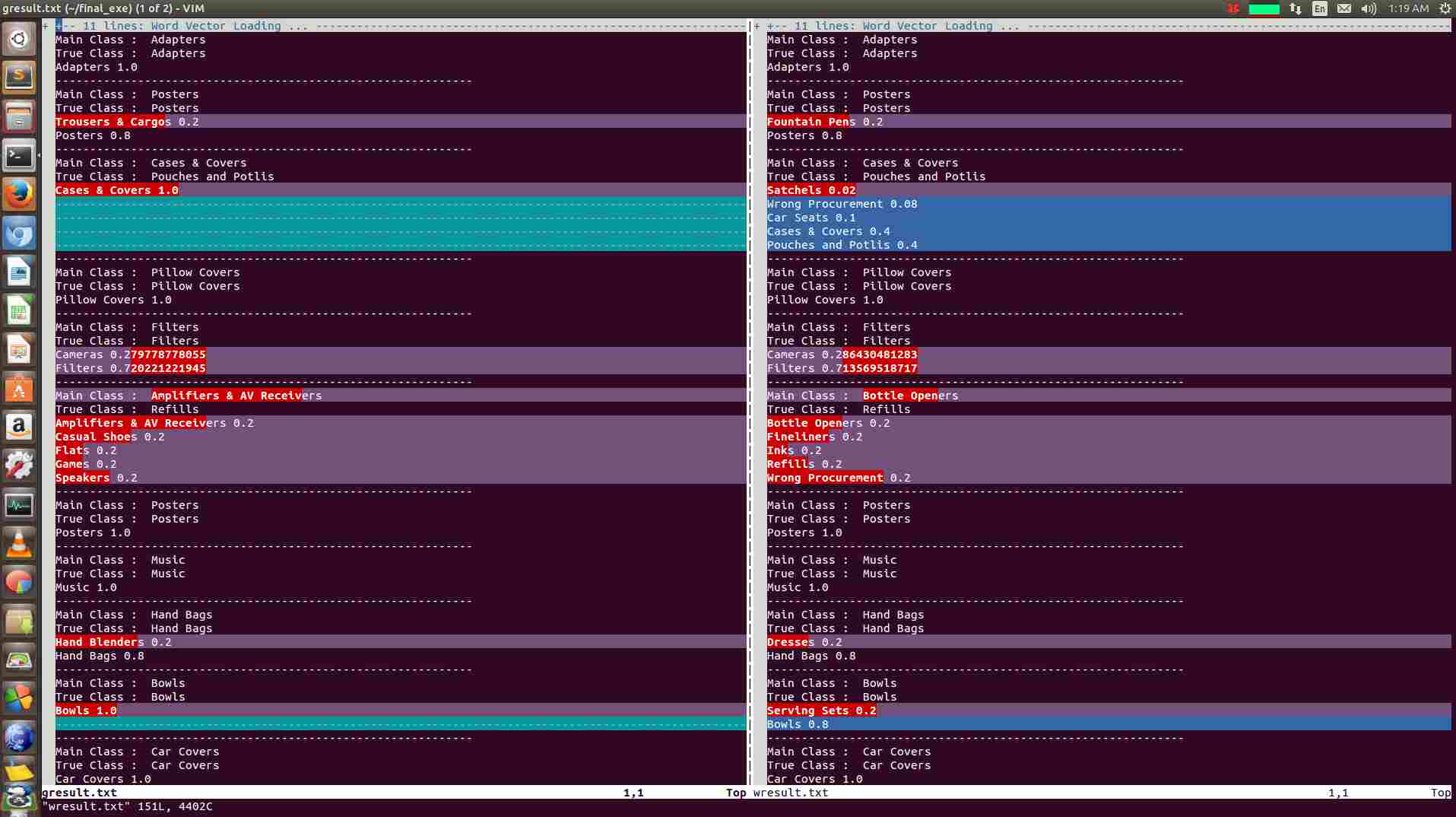
Task: Click the 'Car Seats 0.1' line
Action: pos(811,218)
